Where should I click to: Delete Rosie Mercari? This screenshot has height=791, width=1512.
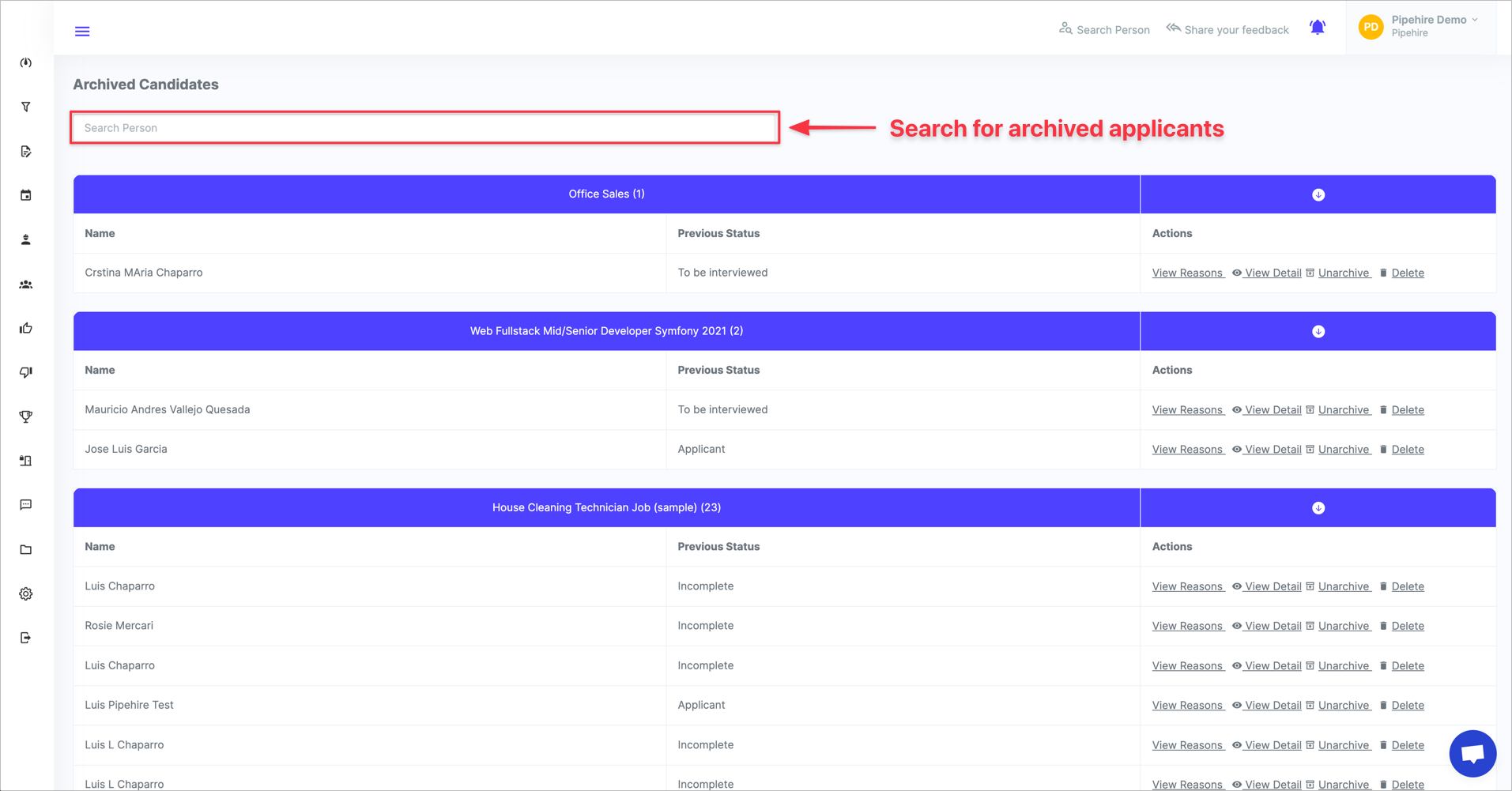1401,626
